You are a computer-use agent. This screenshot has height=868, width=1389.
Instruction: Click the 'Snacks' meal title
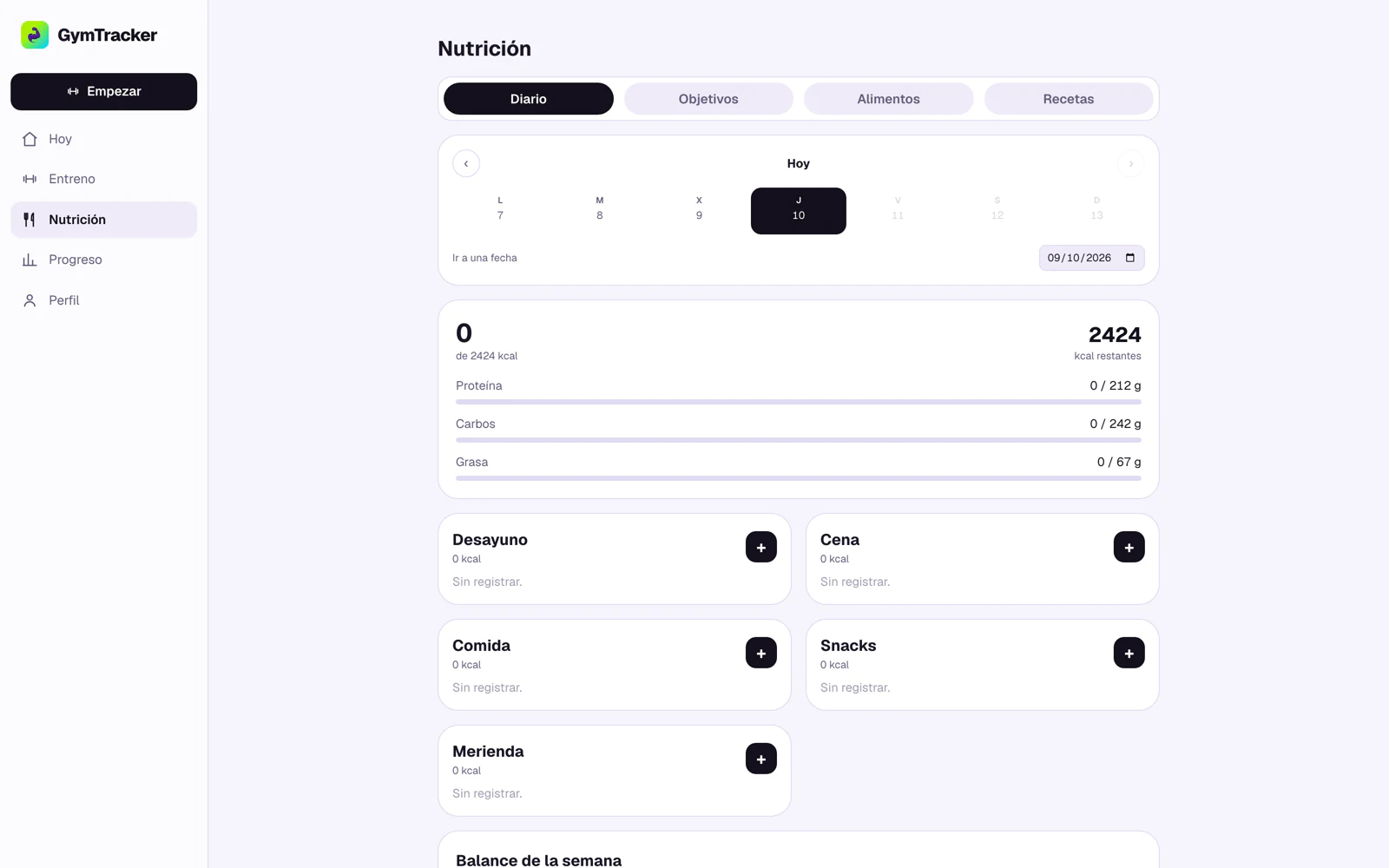[848, 646]
